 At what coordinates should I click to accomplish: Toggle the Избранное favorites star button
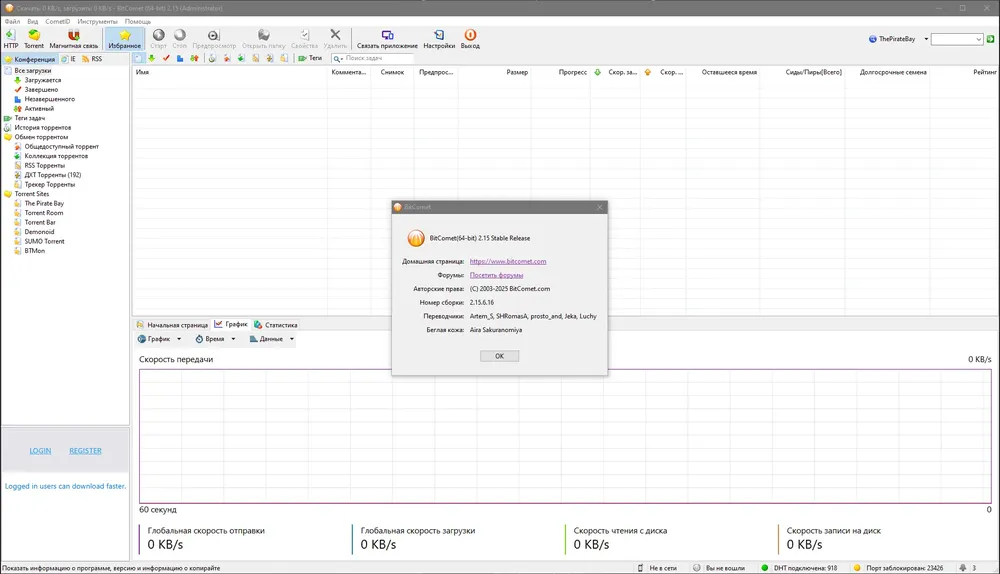pos(124,38)
